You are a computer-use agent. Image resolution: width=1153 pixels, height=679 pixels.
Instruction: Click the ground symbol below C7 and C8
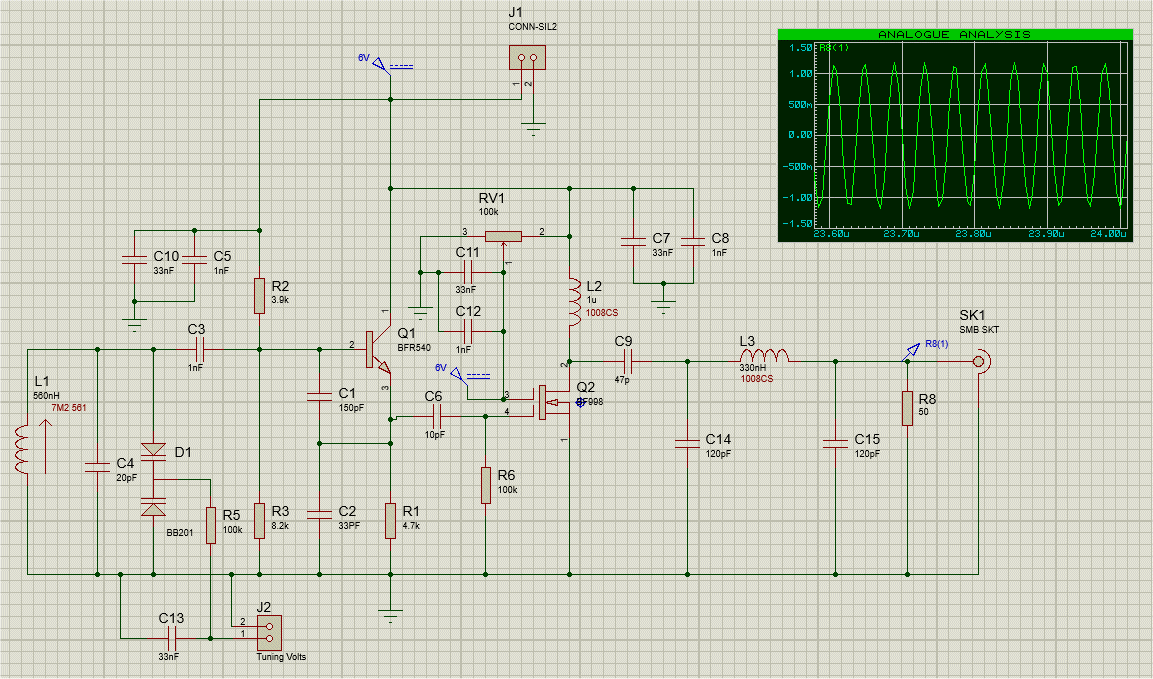click(x=663, y=307)
